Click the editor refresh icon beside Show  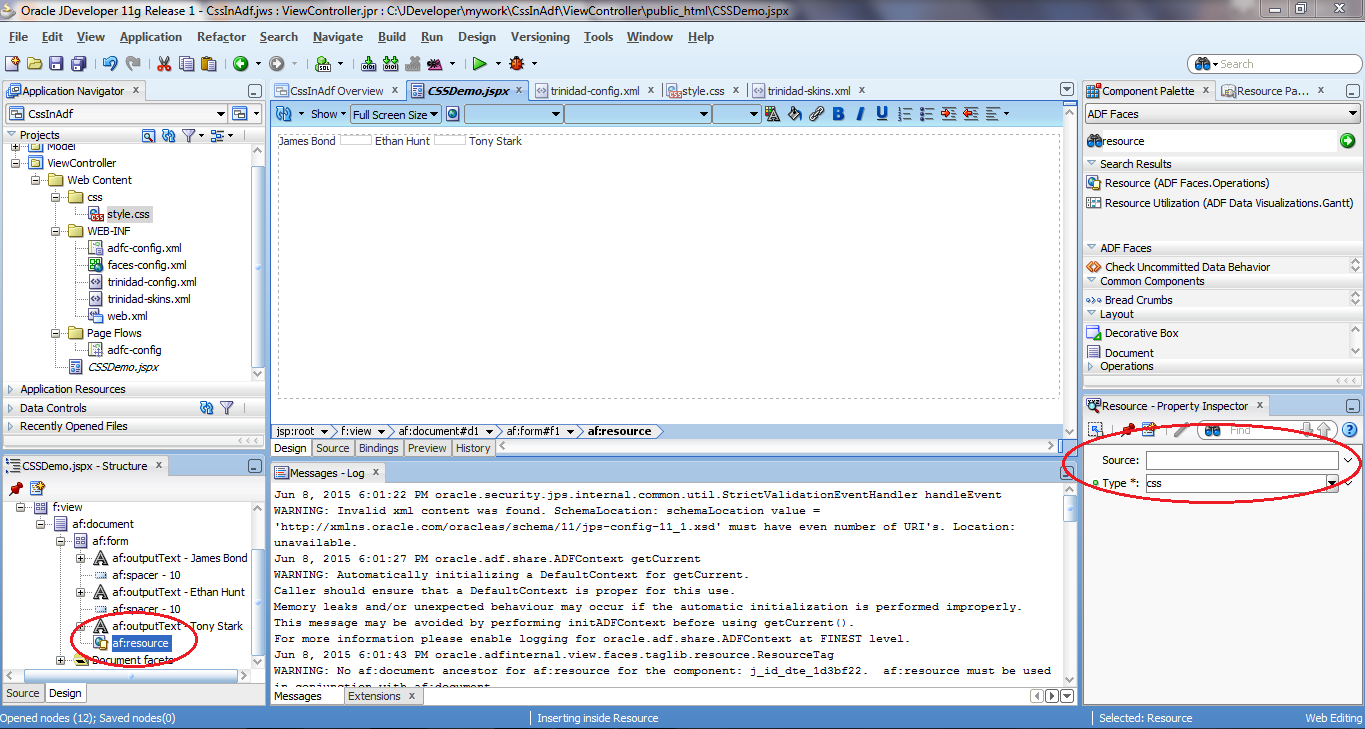click(x=283, y=114)
